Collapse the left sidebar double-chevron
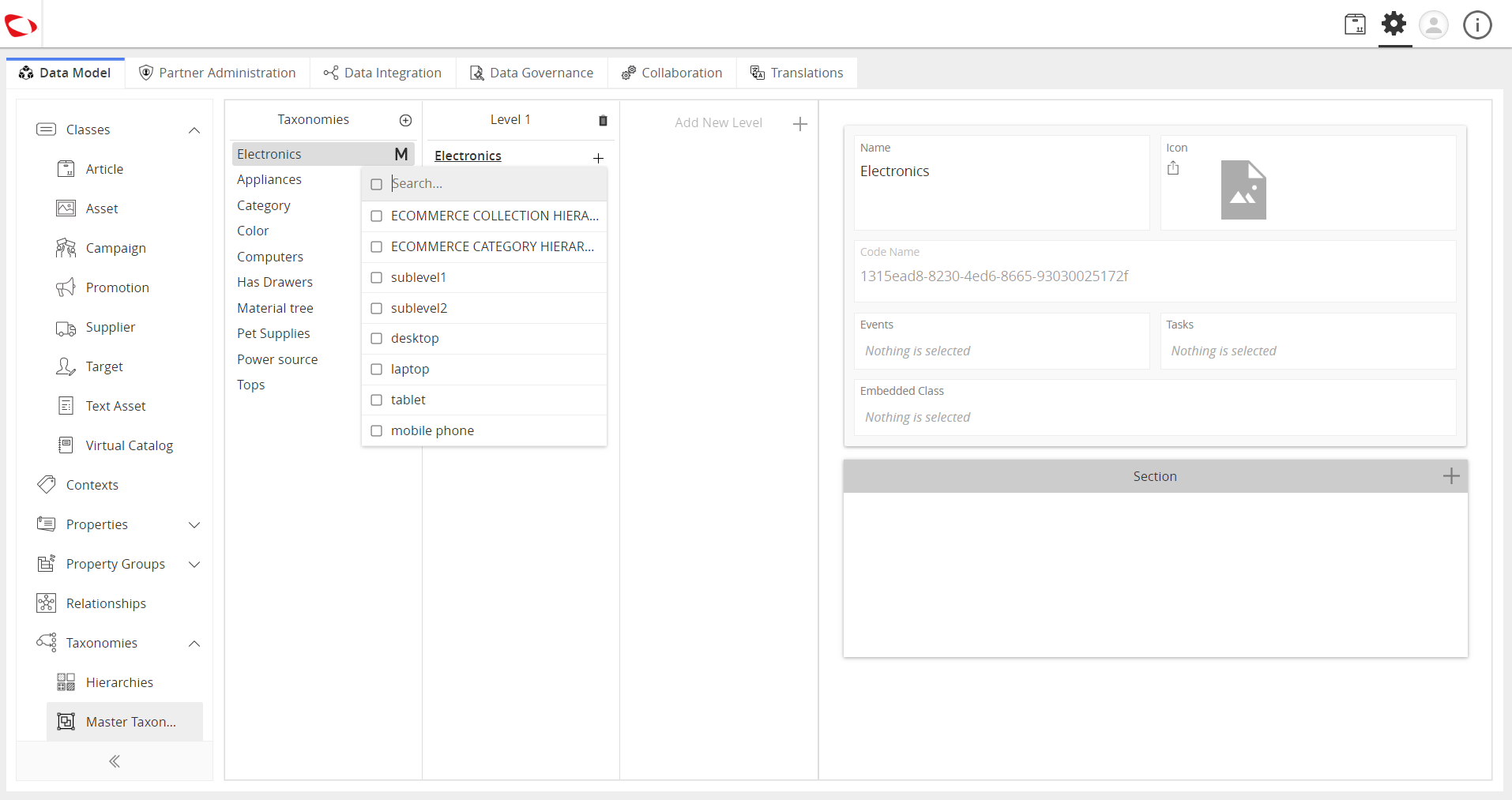The image size is (1512, 800). [x=115, y=761]
